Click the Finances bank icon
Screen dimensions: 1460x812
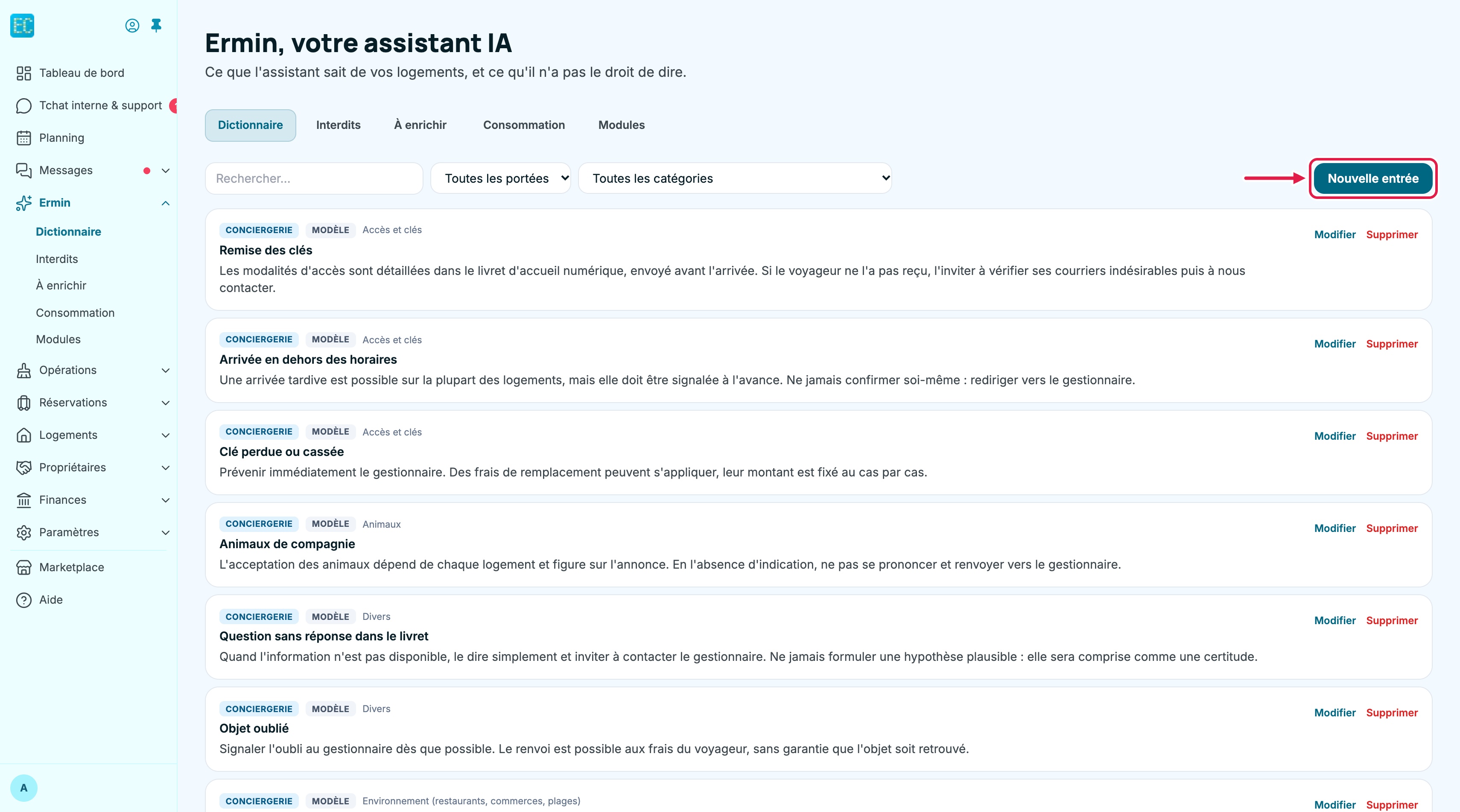pos(24,500)
